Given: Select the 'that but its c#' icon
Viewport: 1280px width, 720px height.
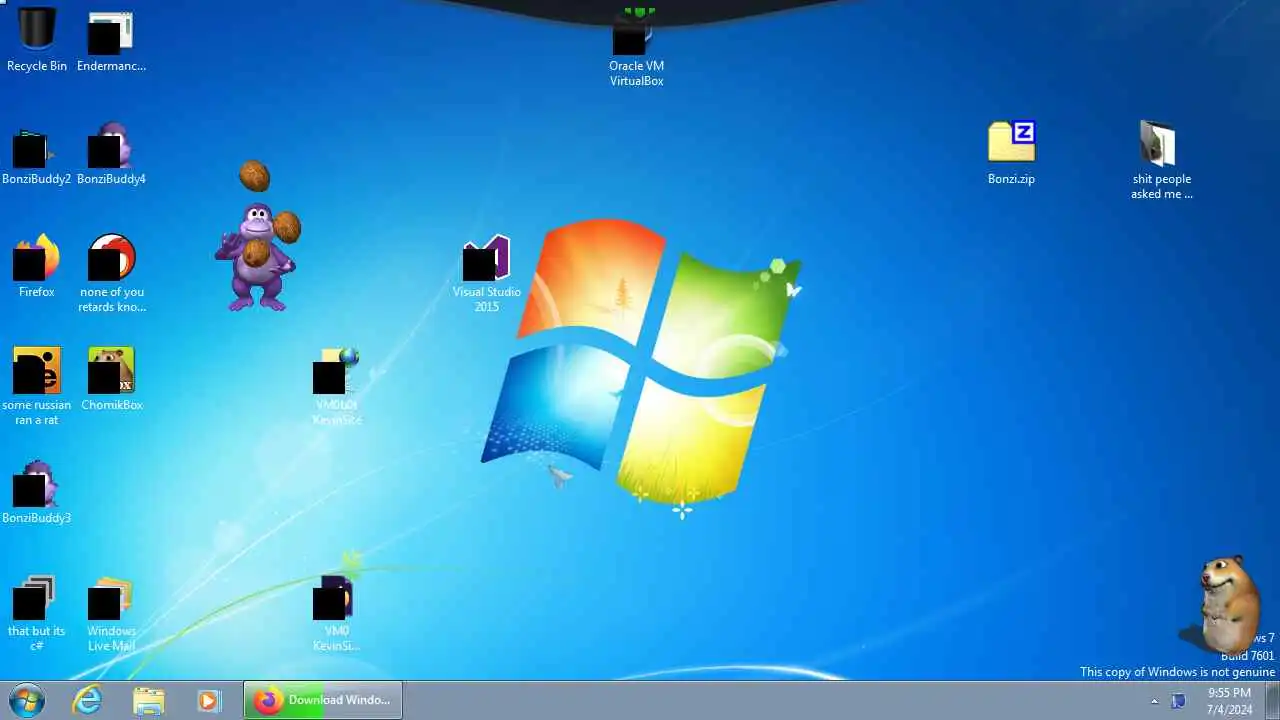Looking at the screenshot, I should click(37, 612).
